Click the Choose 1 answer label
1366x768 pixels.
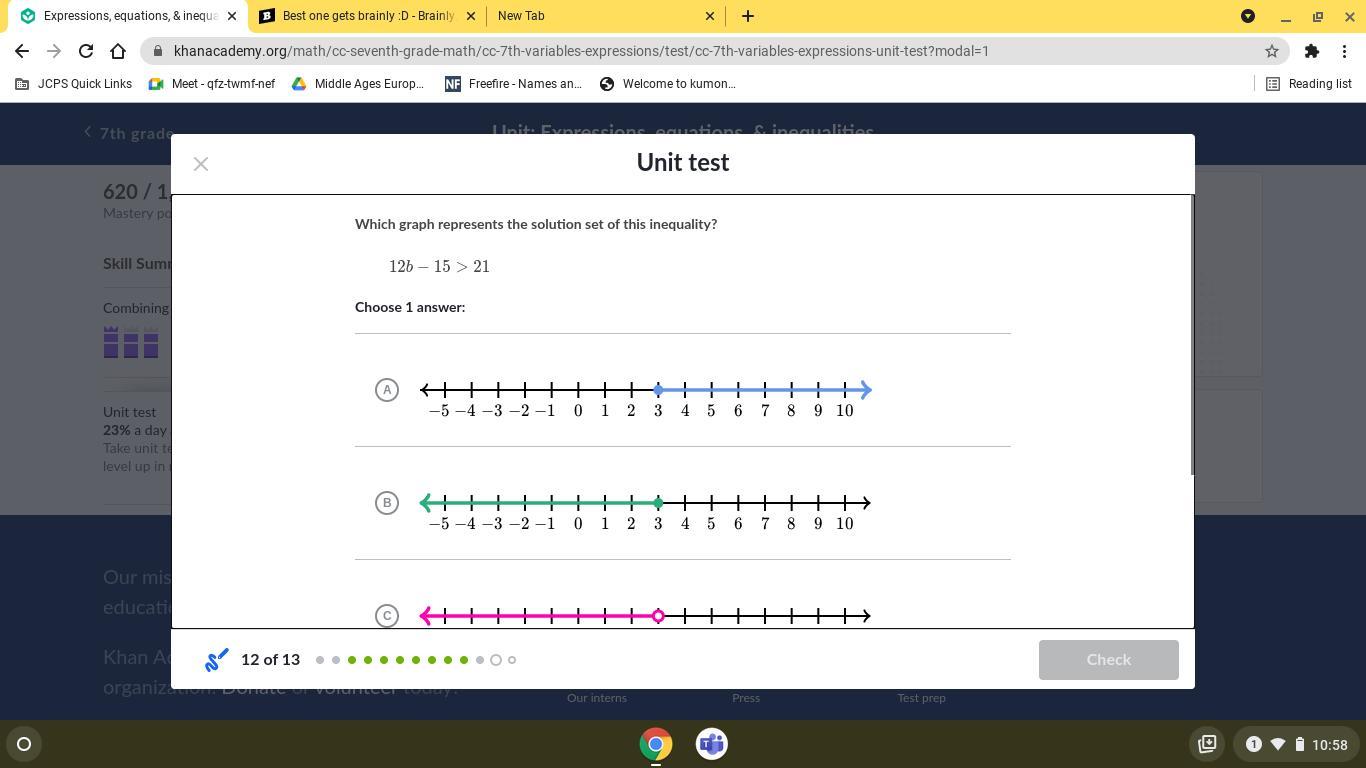[410, 307]
